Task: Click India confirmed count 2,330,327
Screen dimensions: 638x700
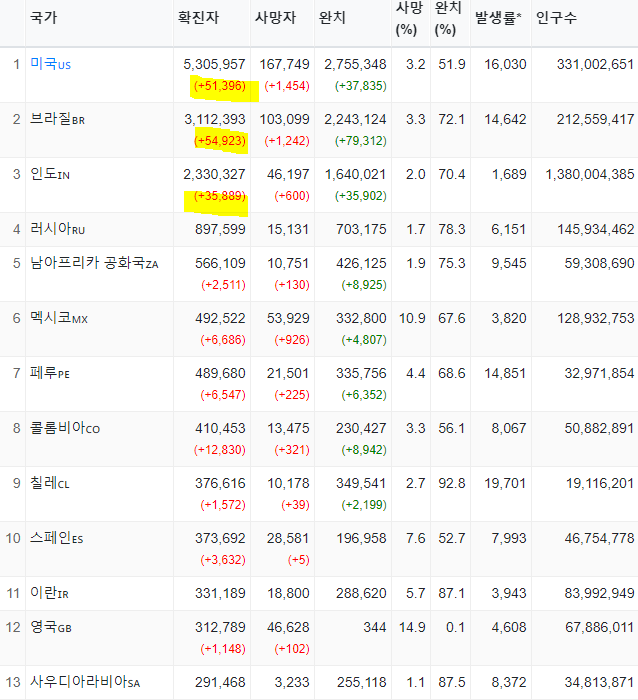Action: [214, 174]
